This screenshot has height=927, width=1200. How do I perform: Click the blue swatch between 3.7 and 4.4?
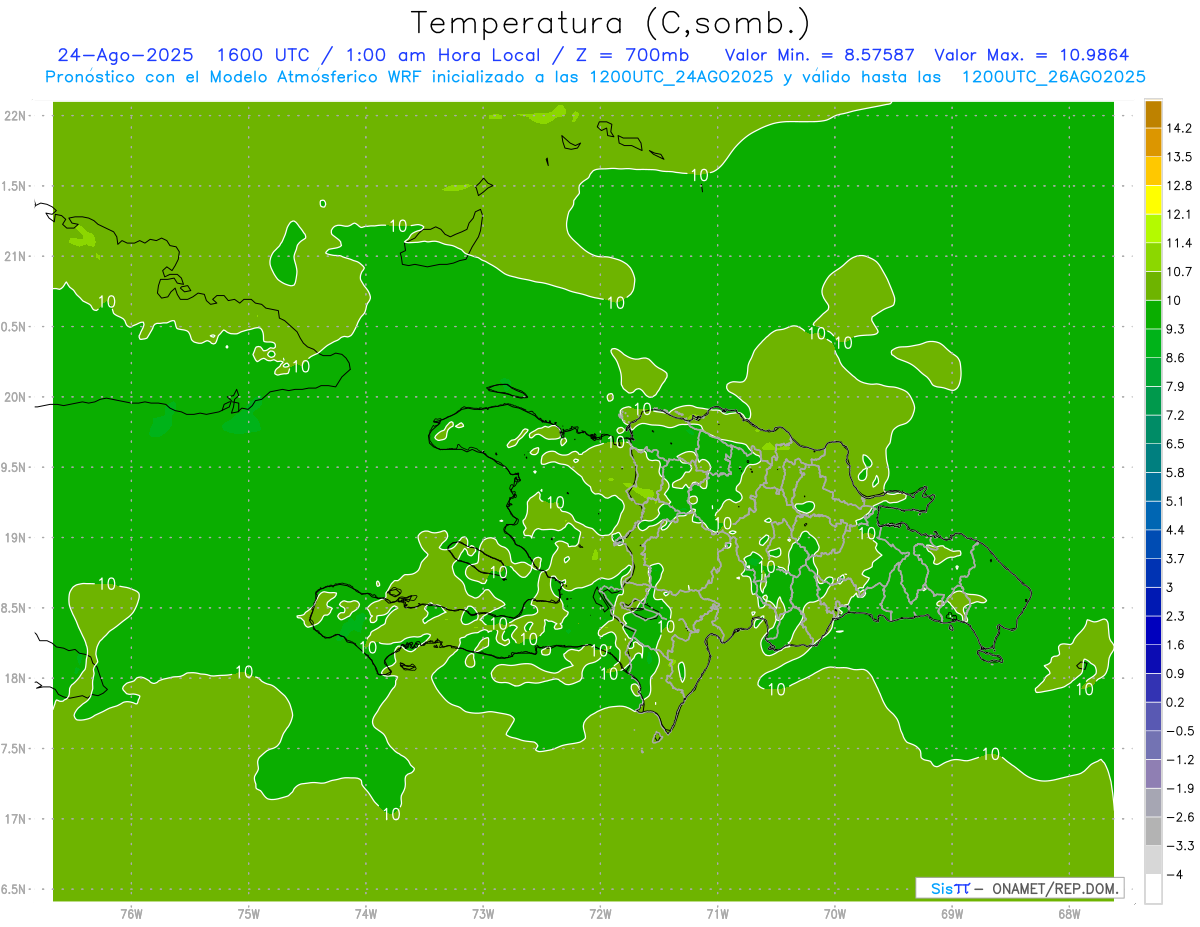[x=1153, y=544]
